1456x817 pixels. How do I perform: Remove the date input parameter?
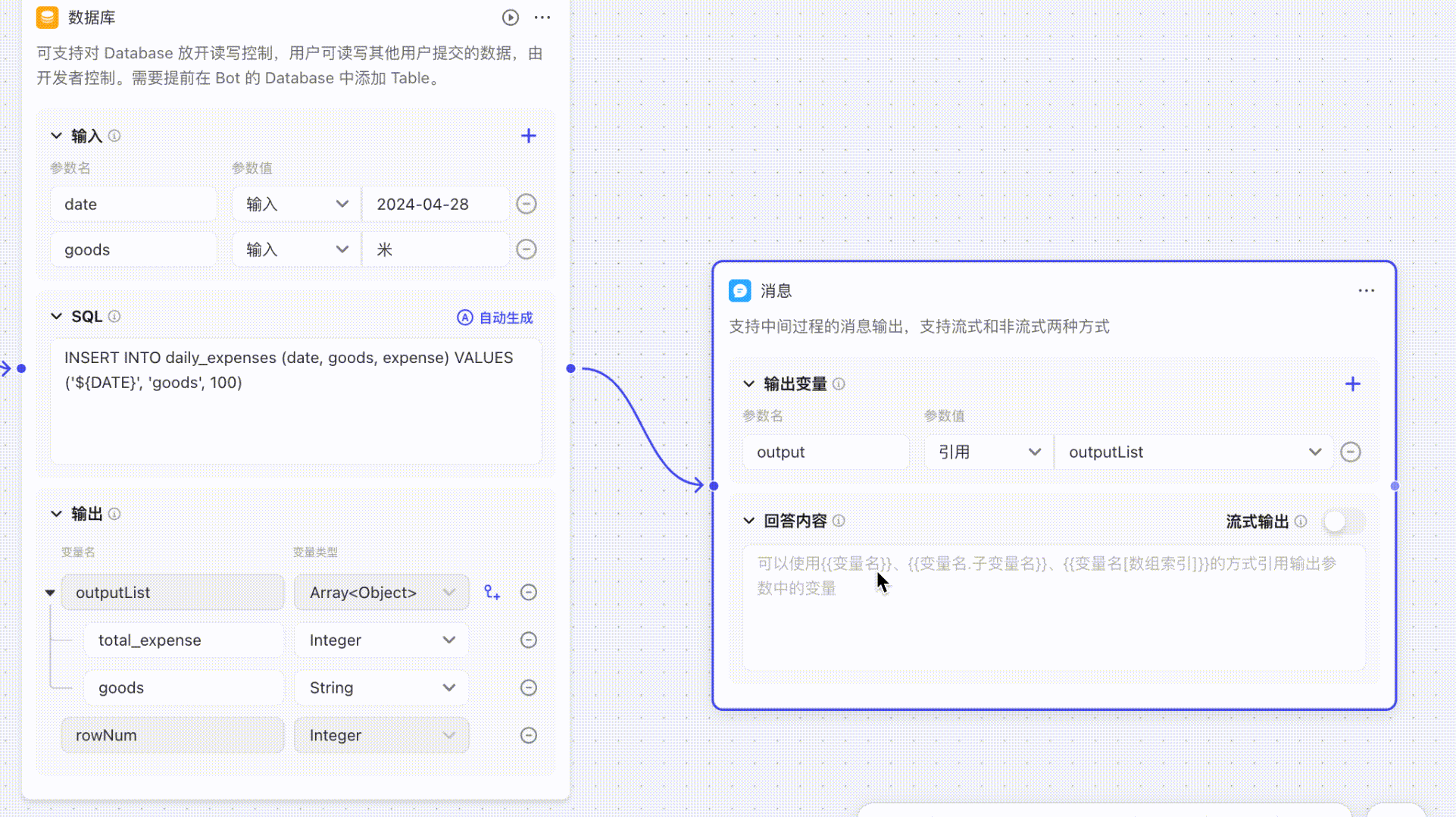[526, 204]
